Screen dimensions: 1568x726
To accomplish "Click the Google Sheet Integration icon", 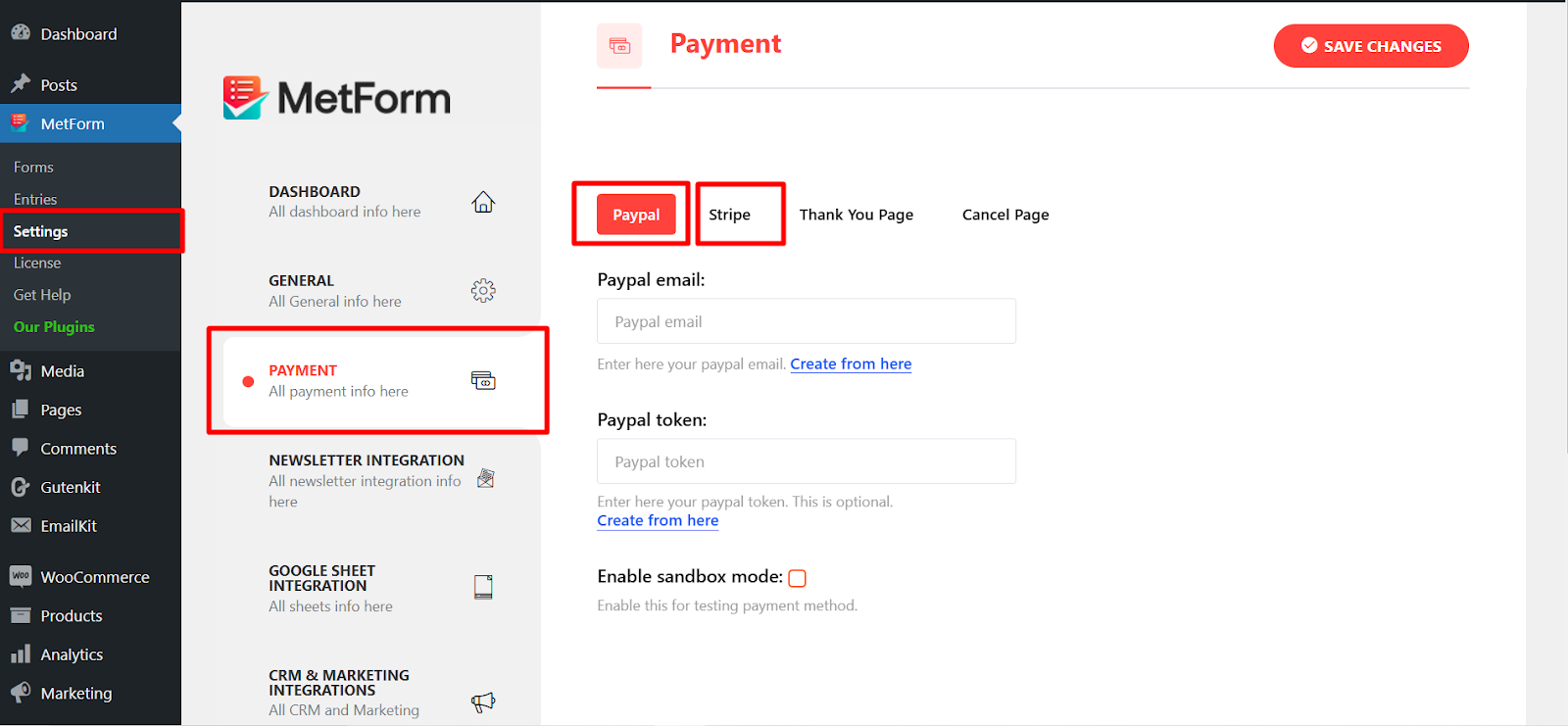I will point(483,587).
